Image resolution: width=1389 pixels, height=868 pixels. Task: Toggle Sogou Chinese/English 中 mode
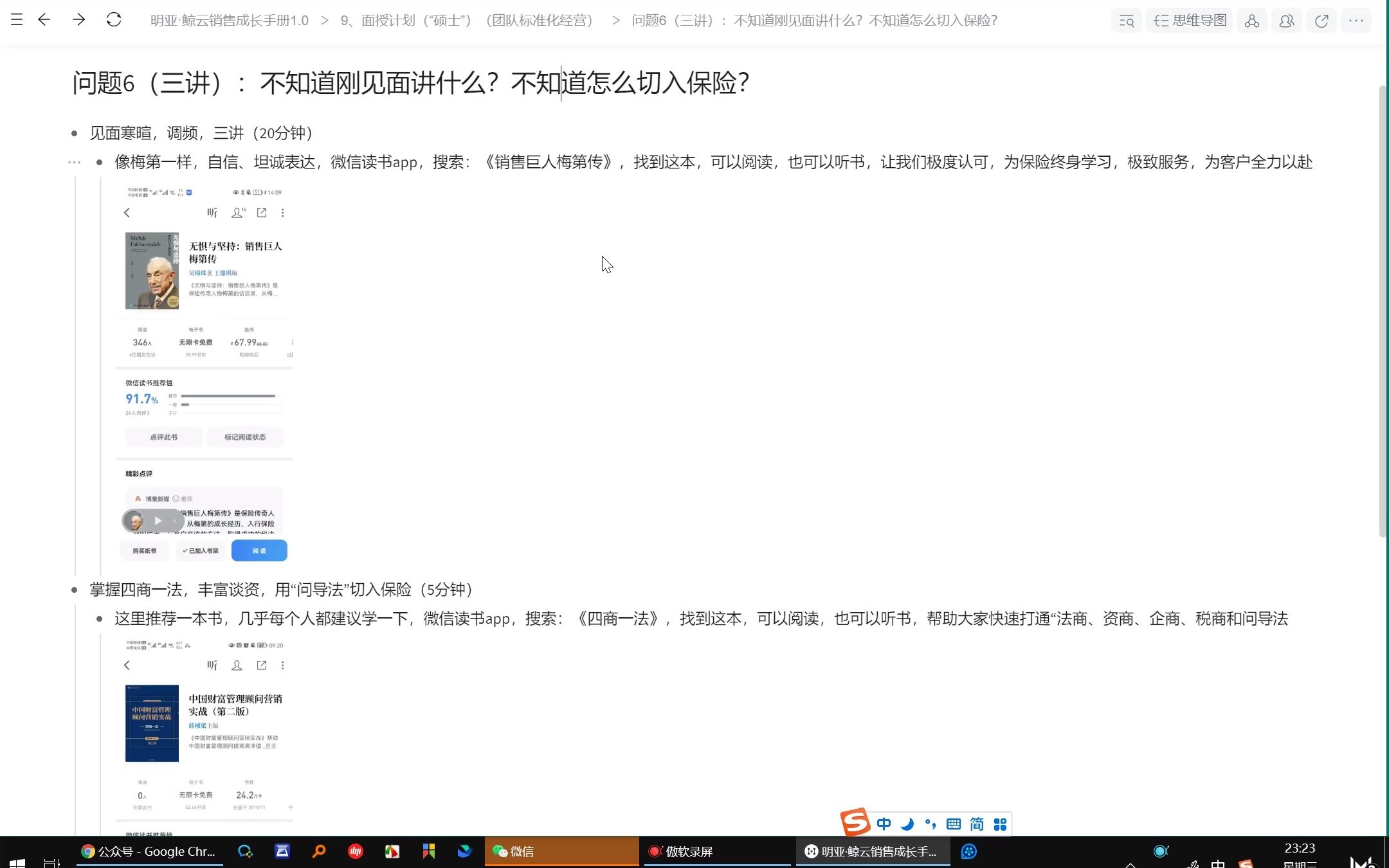(884, 824)
